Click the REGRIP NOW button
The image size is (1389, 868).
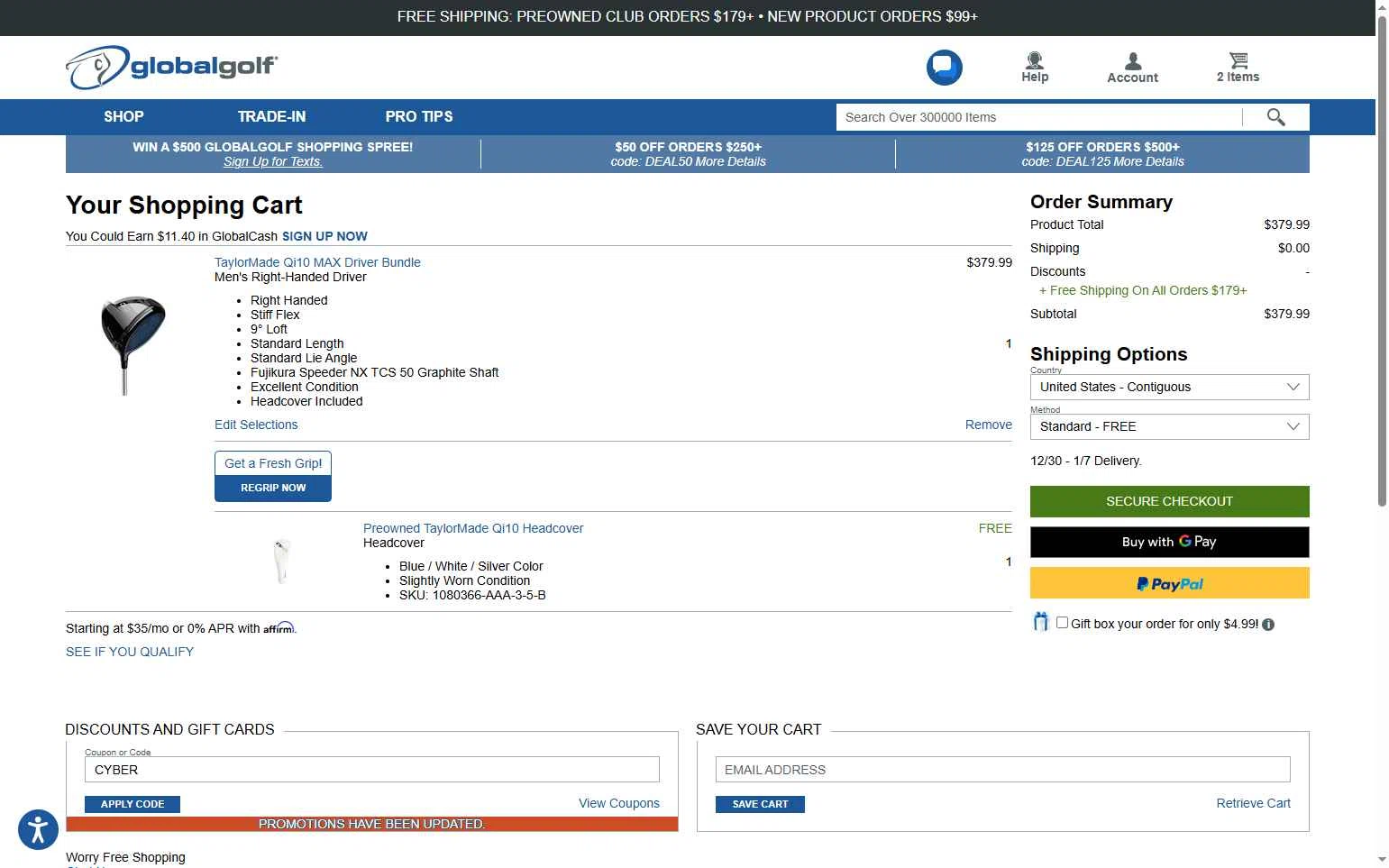(273, 488)
